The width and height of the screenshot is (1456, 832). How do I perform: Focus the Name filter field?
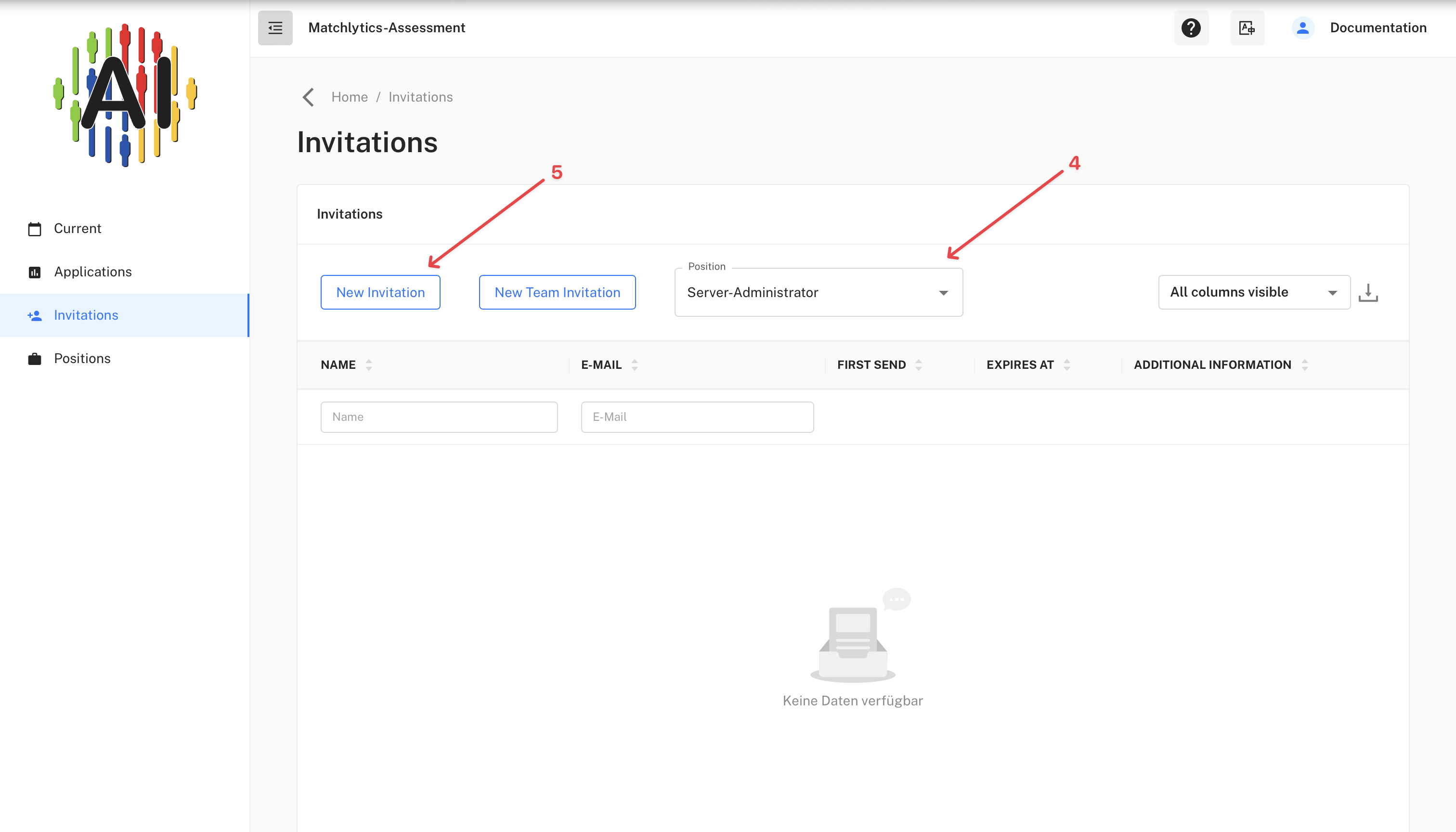439,417
